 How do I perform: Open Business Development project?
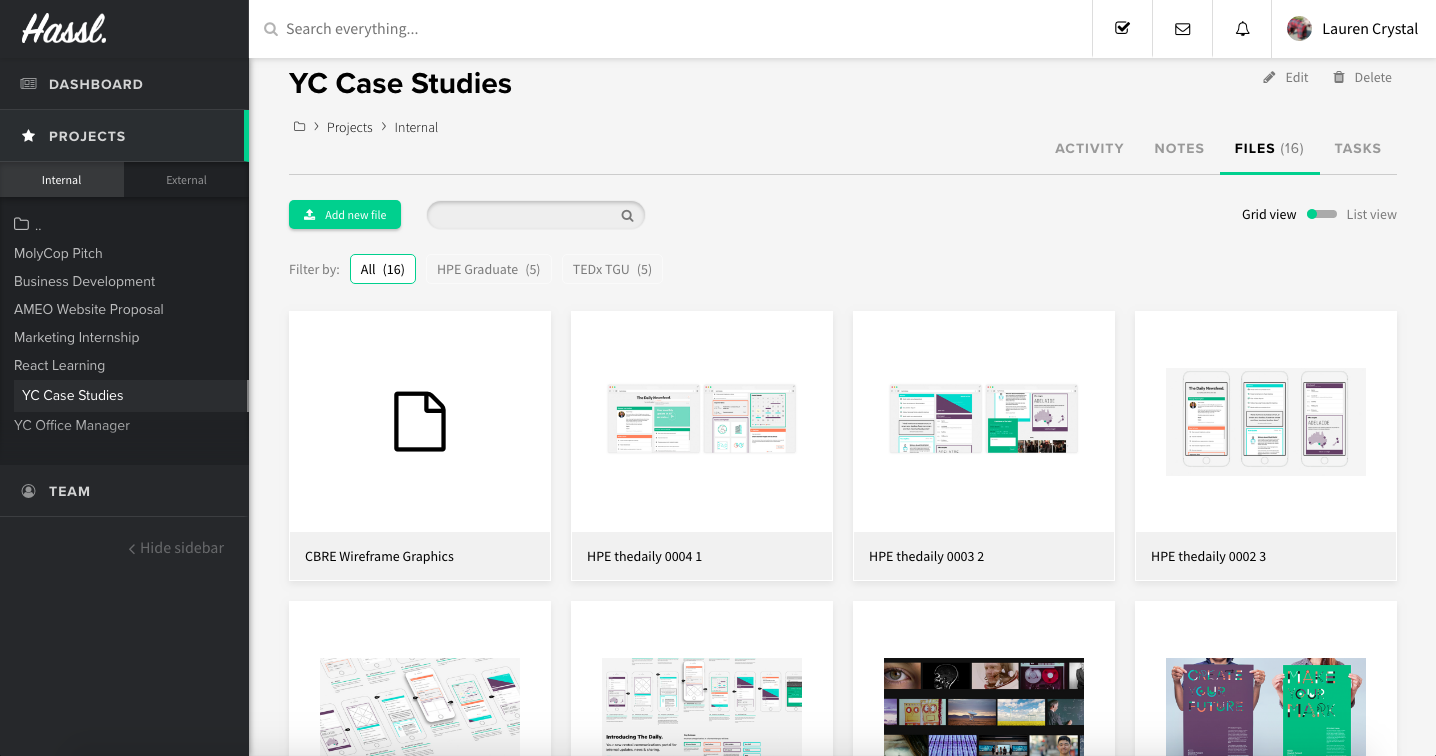(x=85, y=281)
